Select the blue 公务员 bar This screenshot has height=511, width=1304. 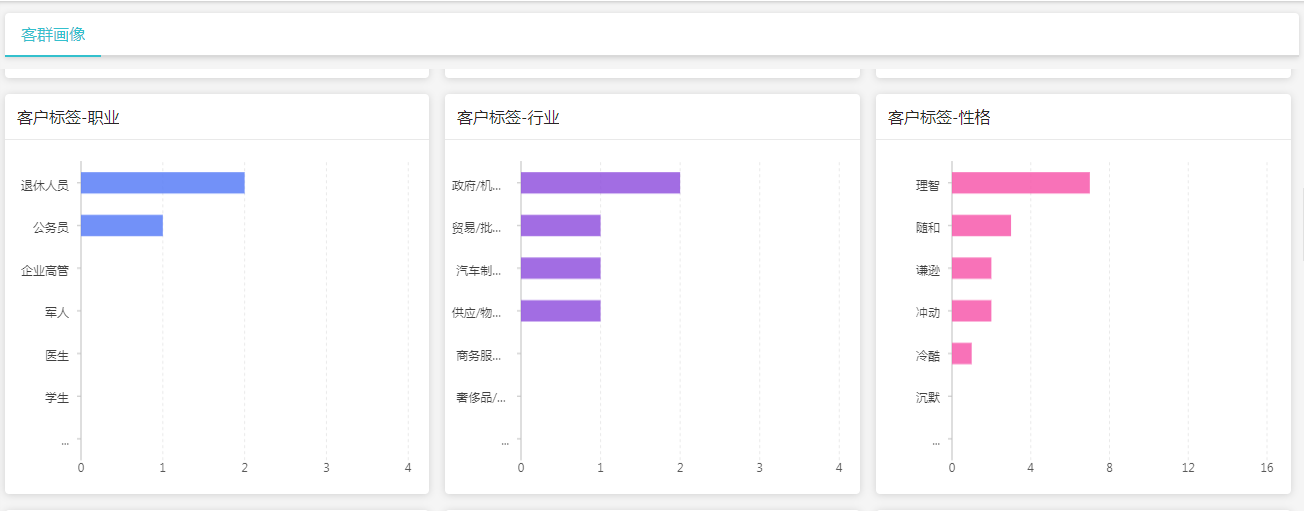click(121, 226)
